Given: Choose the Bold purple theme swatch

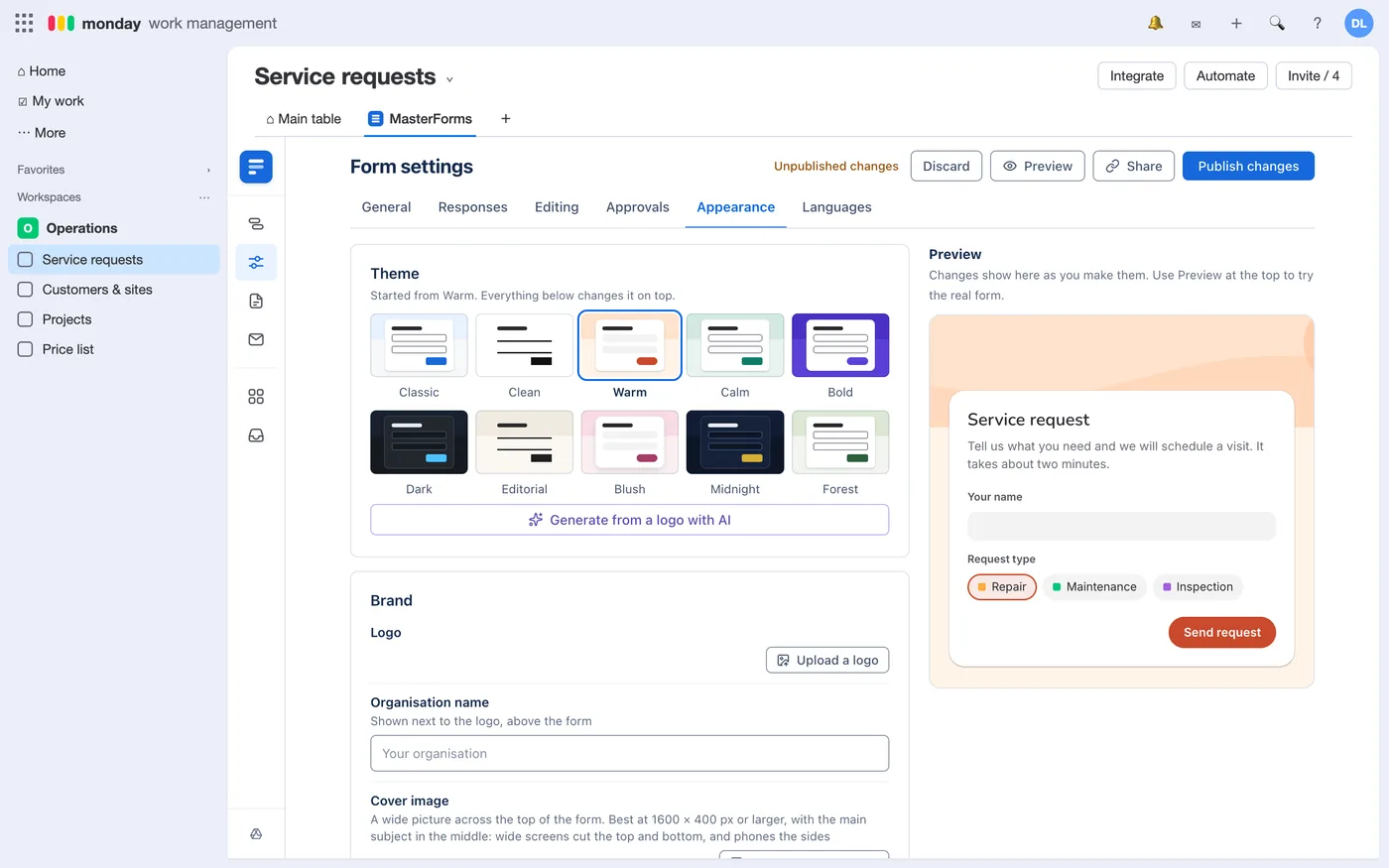Looking at the screenshot, I should click(x=840, y=345).
